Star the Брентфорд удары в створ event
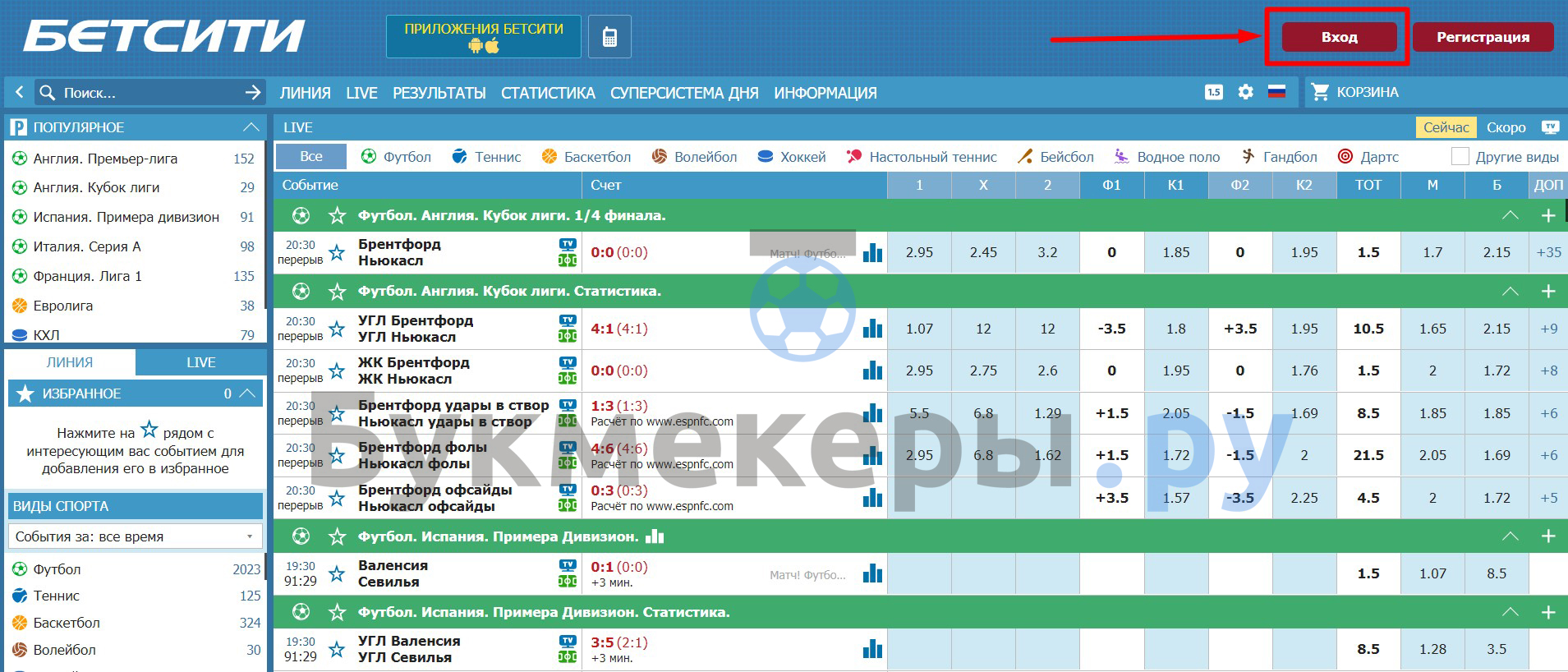The image size is (1568, 672). (337, 413)
